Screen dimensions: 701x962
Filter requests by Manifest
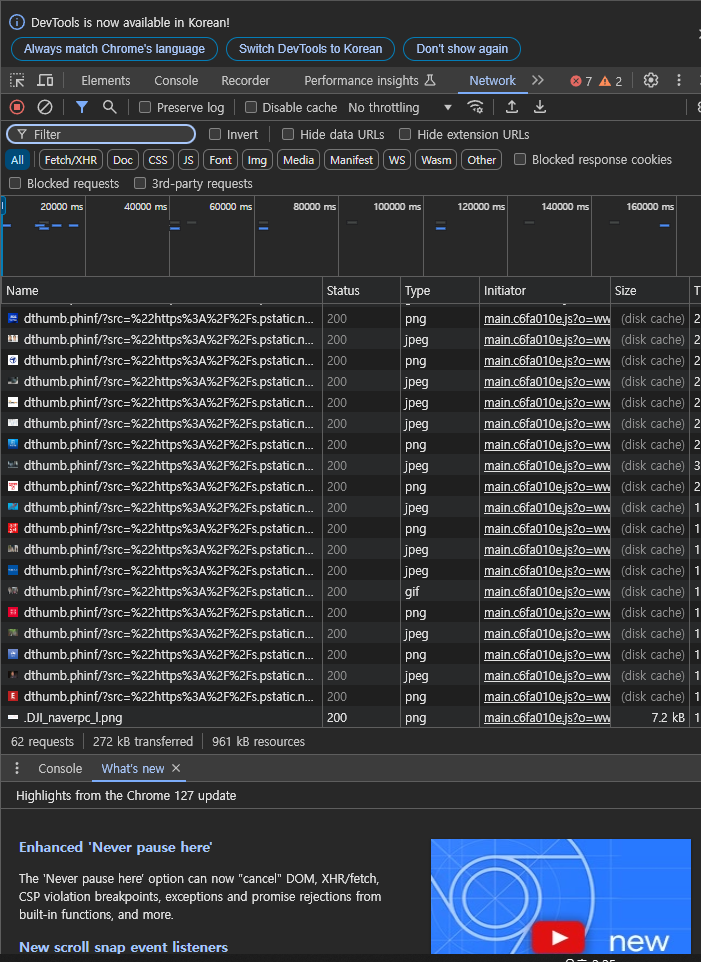(x=351, y=160)
